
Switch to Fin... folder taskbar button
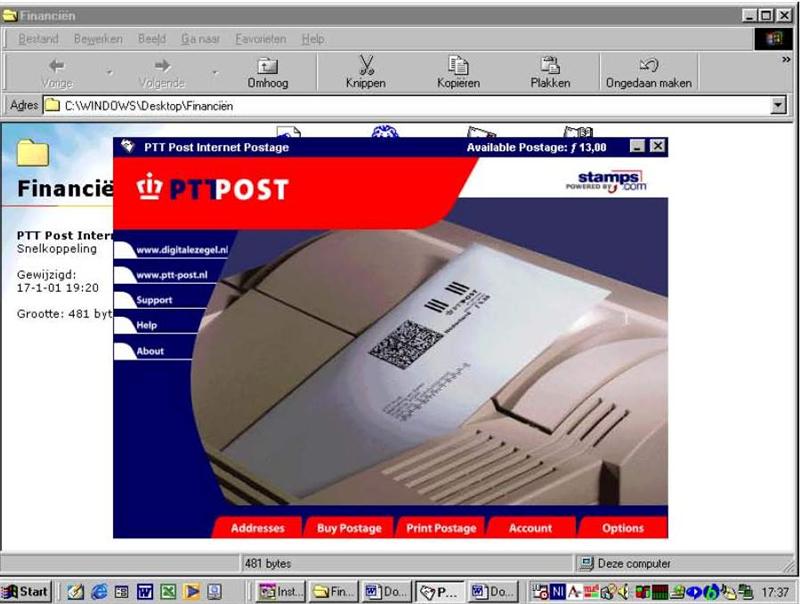pyautogui.click(x=334, y=592)
